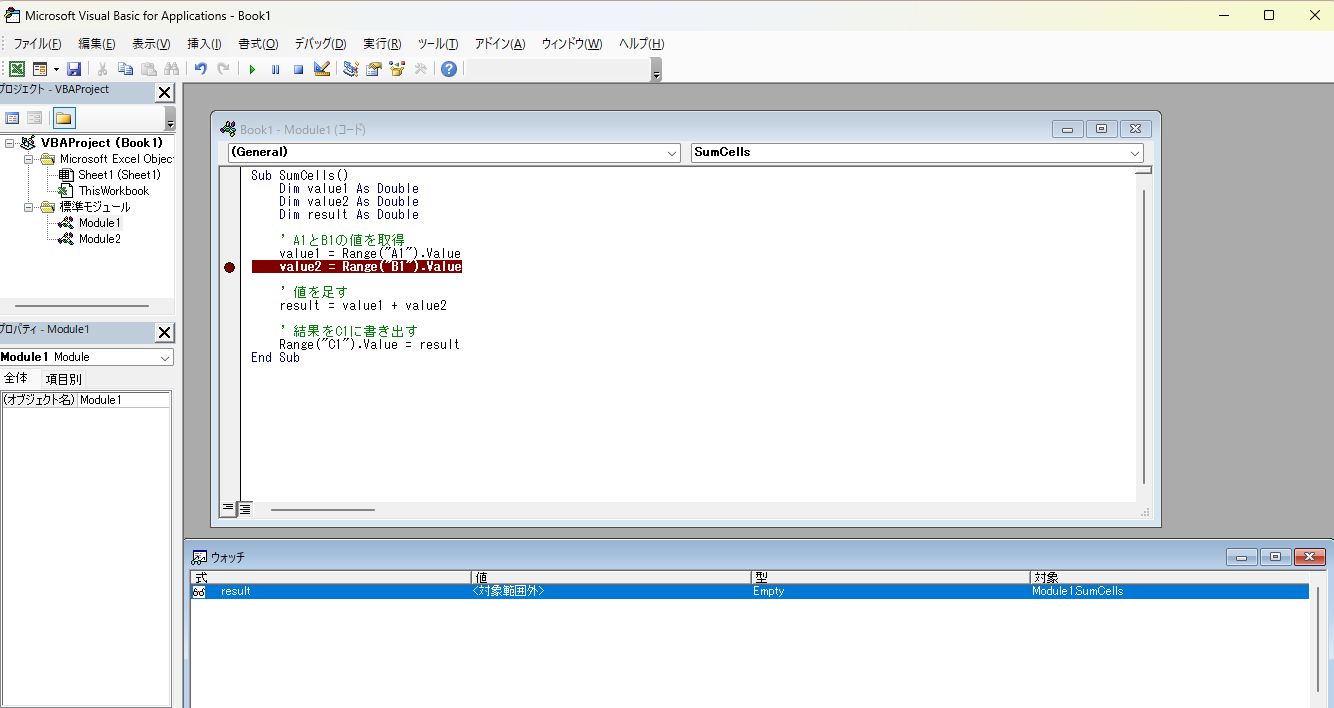Click the View Microsoft Excel toolbar icon
The height and width of the screenshot is (708, 1334).
point(17,69)
